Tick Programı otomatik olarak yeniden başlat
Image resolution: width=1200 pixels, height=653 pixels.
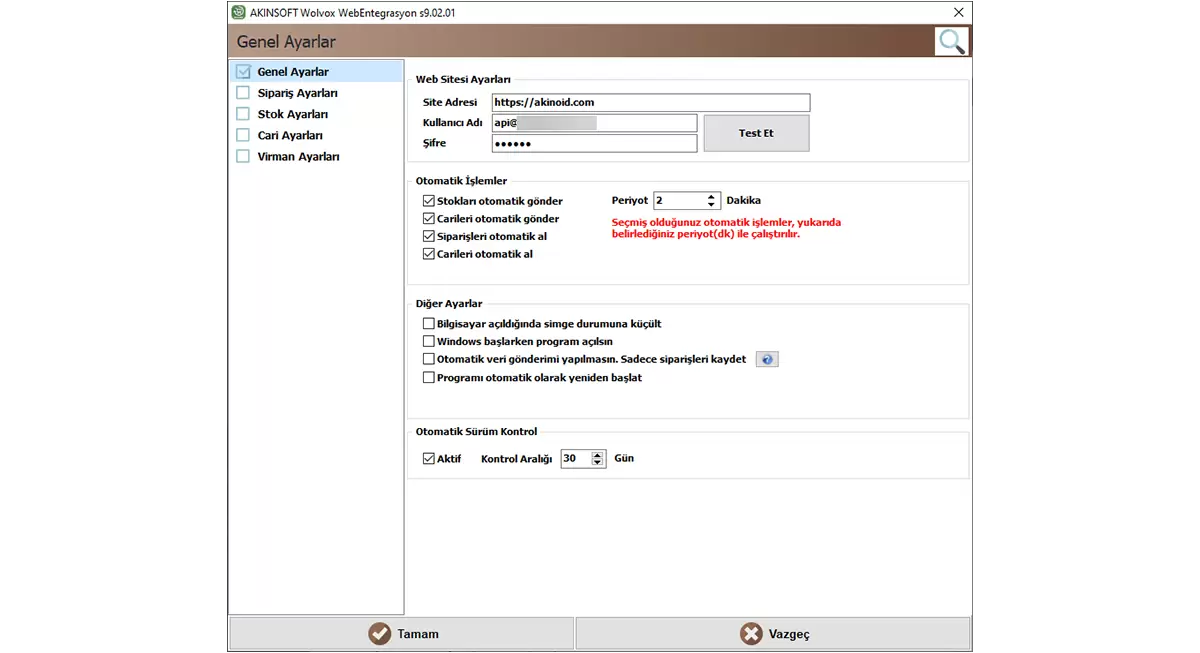click(429, 378)
